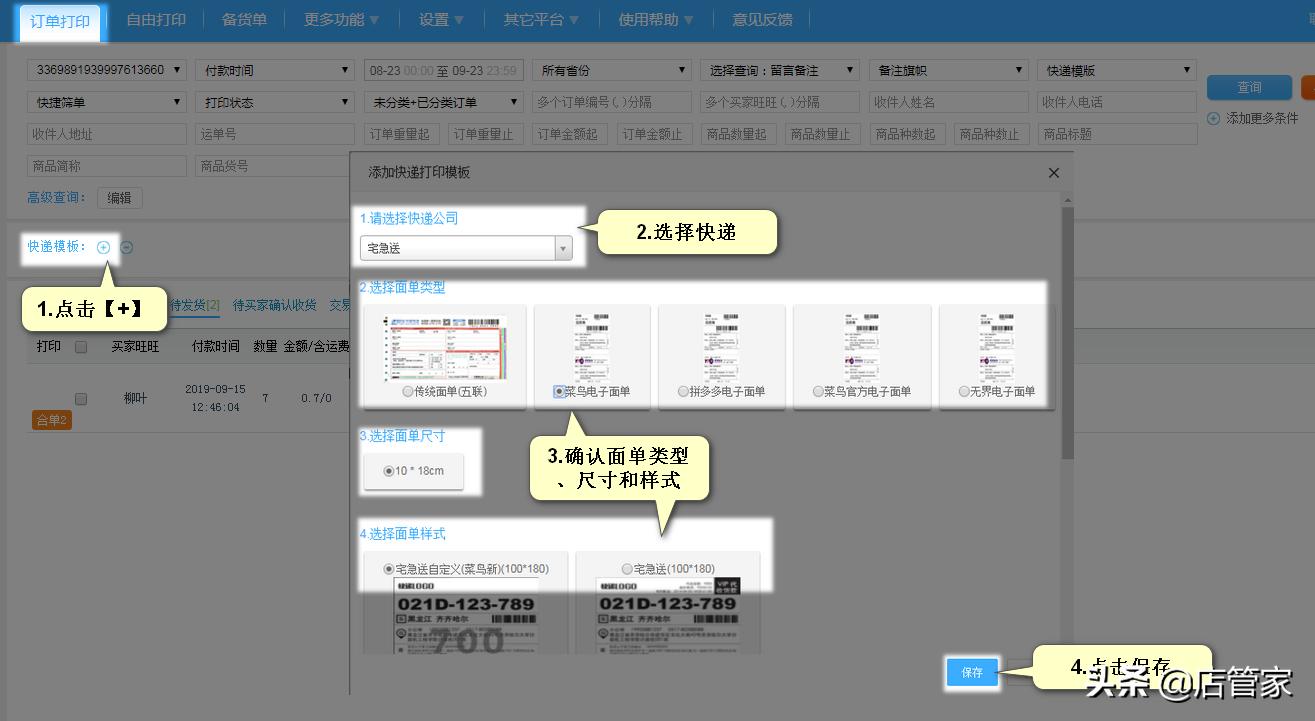Switch to the 自由打印 tab
This screenshot has width=1315, height=721.
coord(156,20)
